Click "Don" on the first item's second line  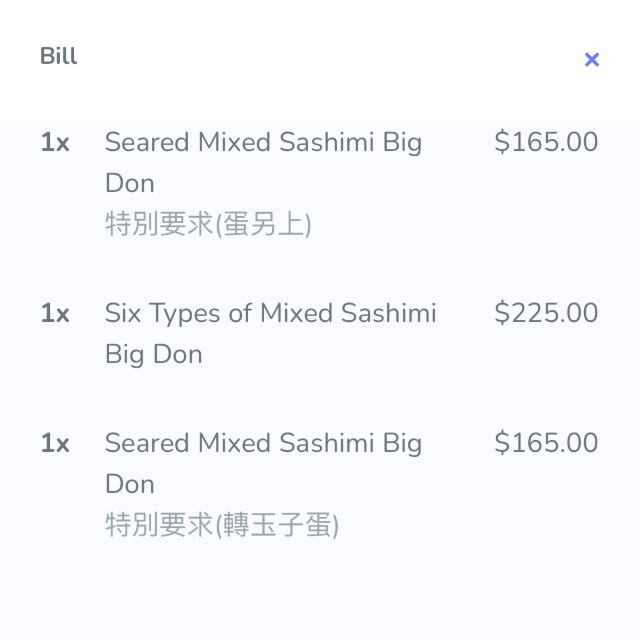pyautogui.click(x=130, y=184)
